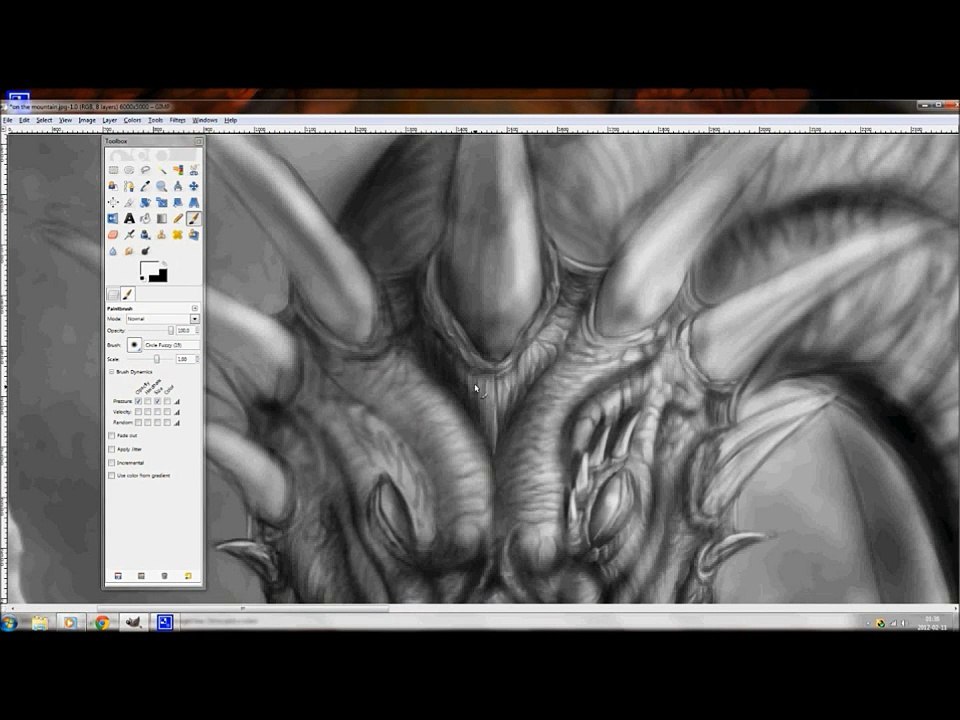Select the Paths tool
Image resolution: width=960 pixels, height=720 pixels.
(x=129, y=186)
